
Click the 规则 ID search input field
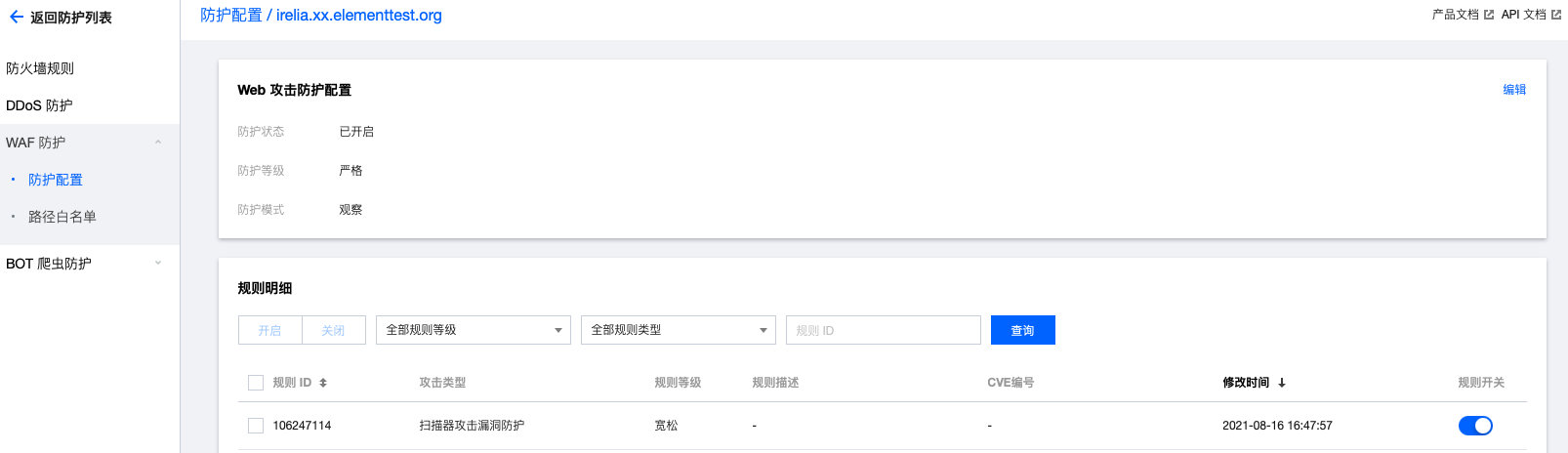click(x=883, y=330)
